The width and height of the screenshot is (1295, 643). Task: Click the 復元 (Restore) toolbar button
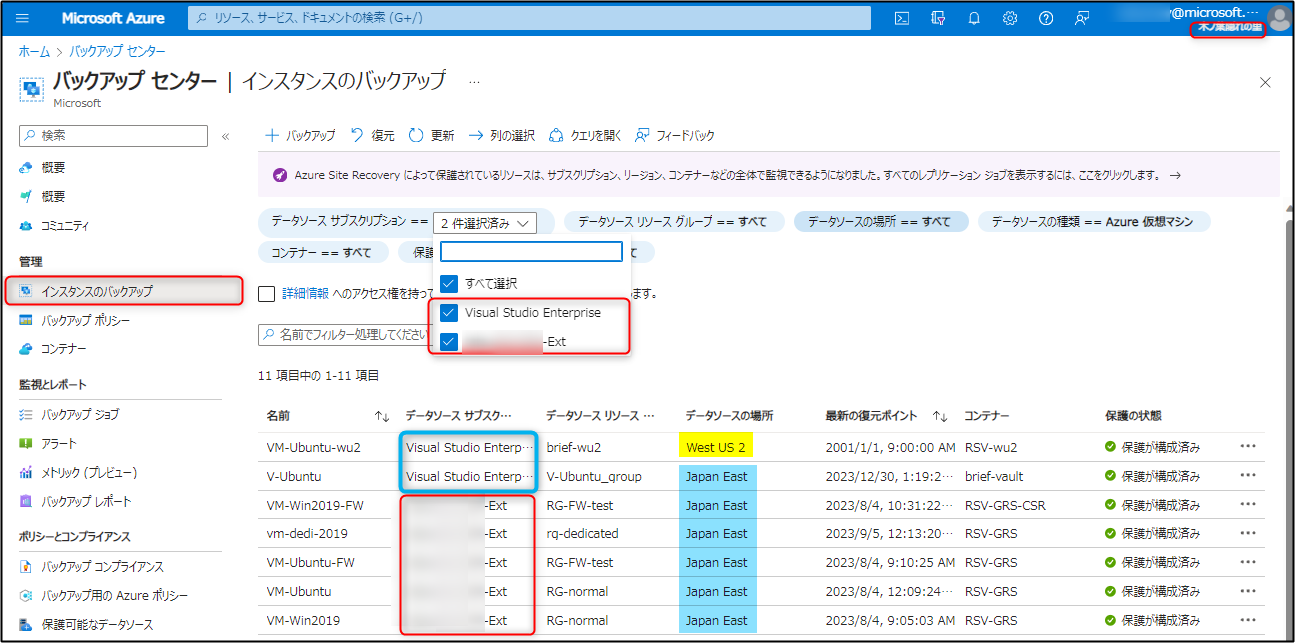pos(372,135)
